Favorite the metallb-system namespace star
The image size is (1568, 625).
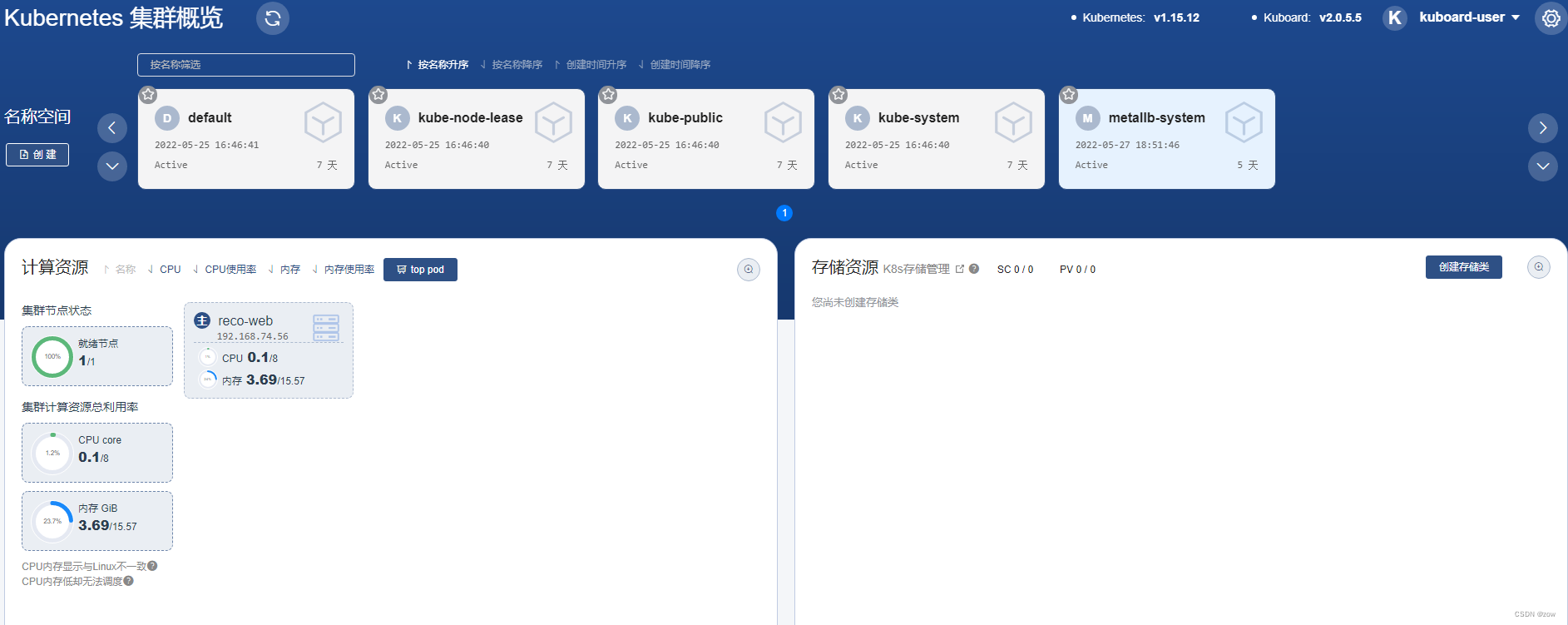coord(1069,95)
